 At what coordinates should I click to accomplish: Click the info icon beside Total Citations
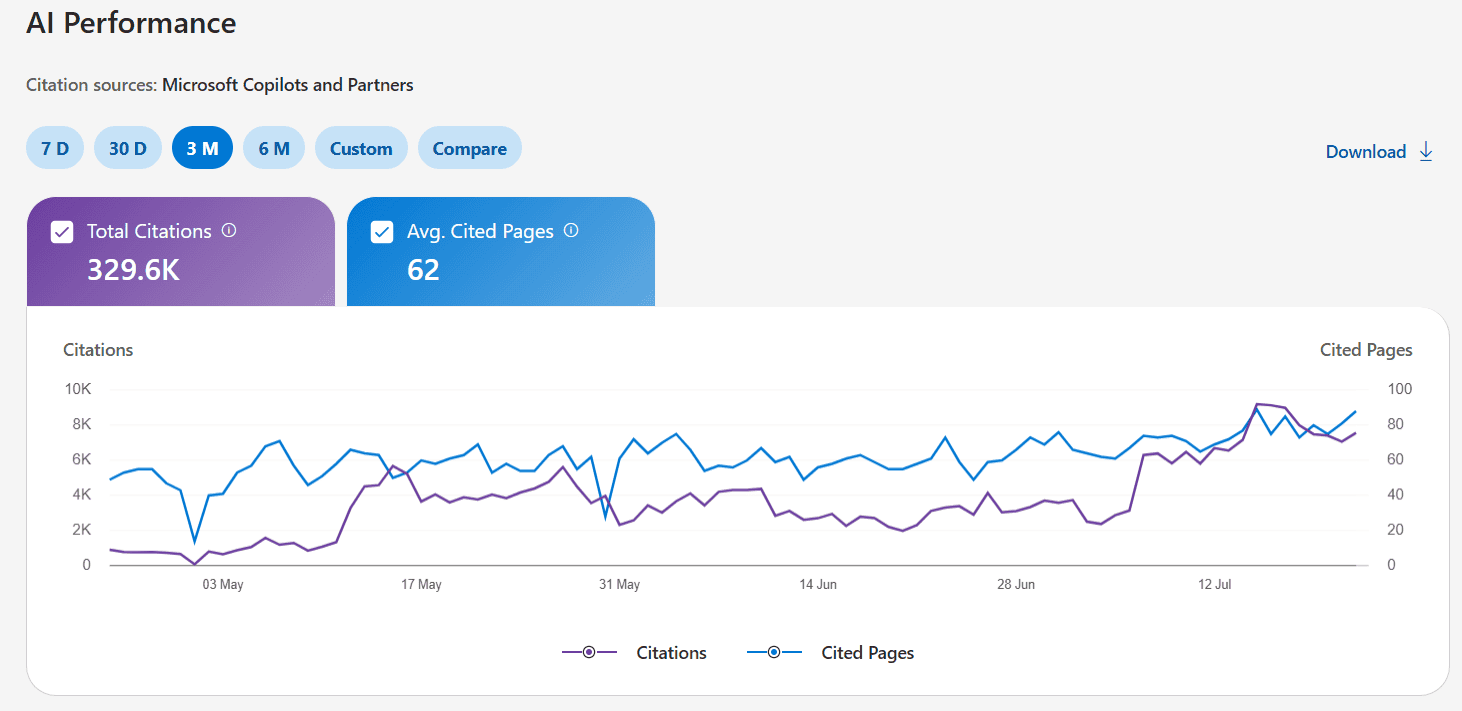click(229, 230)
